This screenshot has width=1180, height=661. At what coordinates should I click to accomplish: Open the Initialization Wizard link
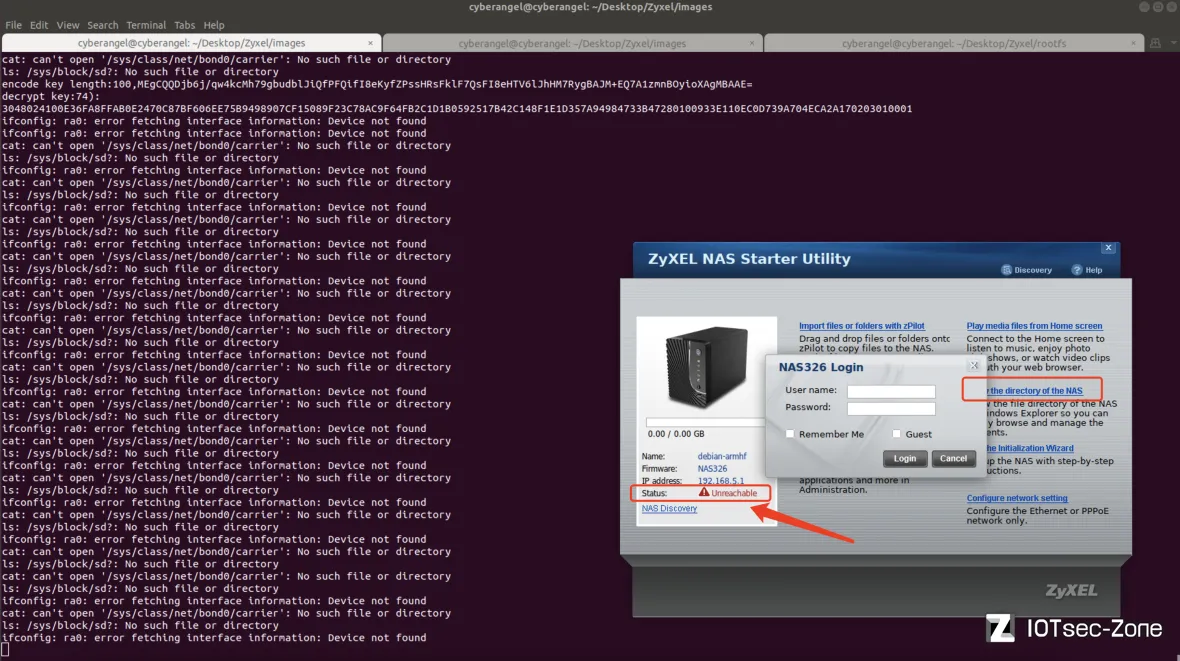pos(1028,448)
